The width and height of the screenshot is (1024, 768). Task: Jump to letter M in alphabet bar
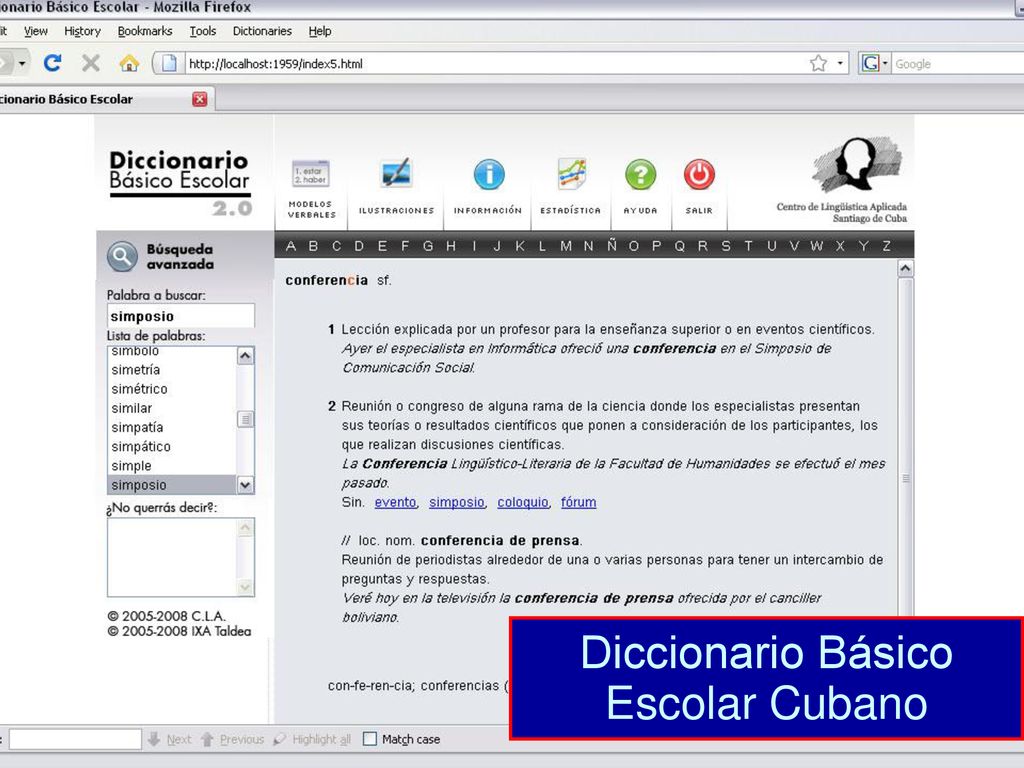(x=566, y=246)
